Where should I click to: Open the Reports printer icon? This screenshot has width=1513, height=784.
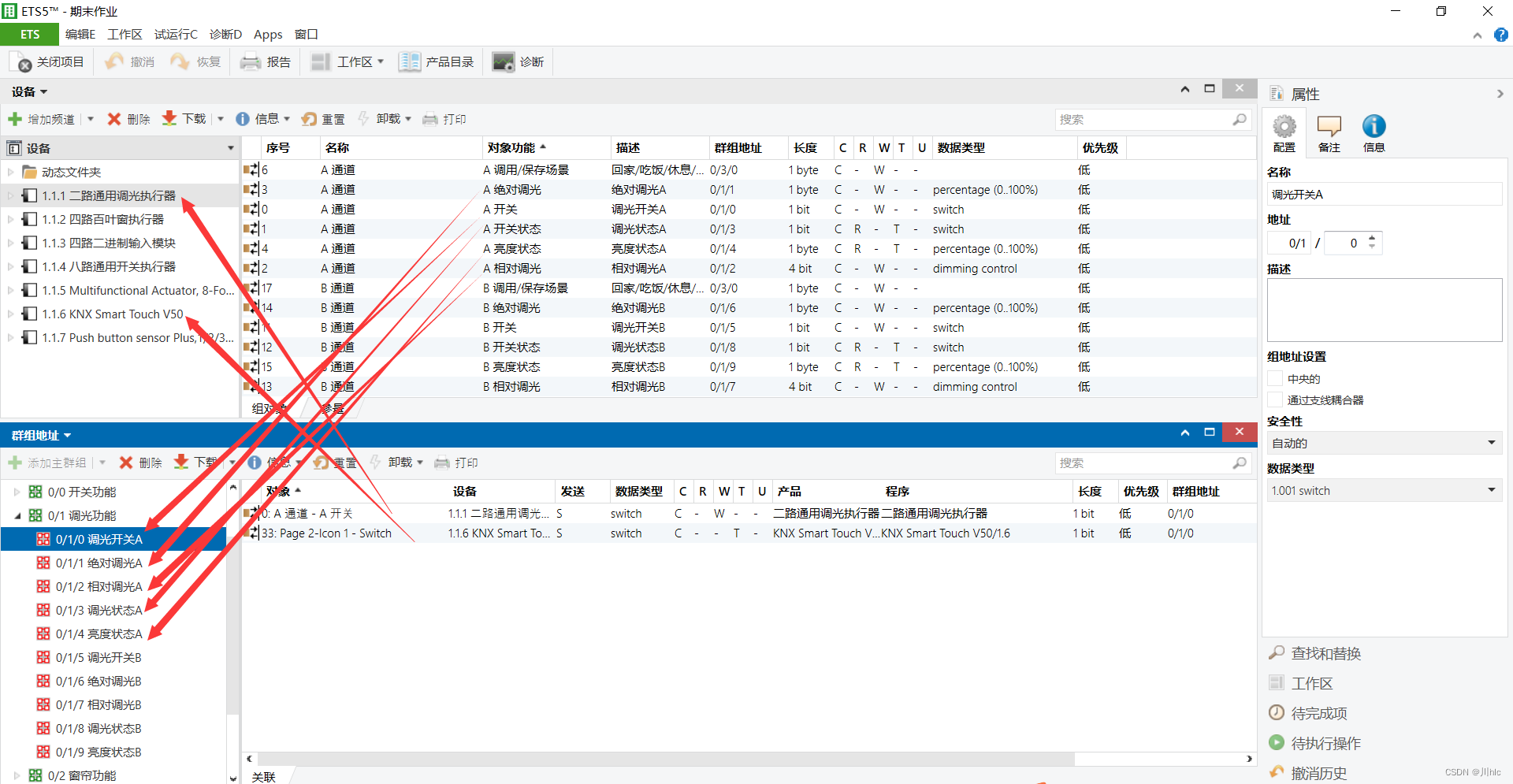click(251, 62)
